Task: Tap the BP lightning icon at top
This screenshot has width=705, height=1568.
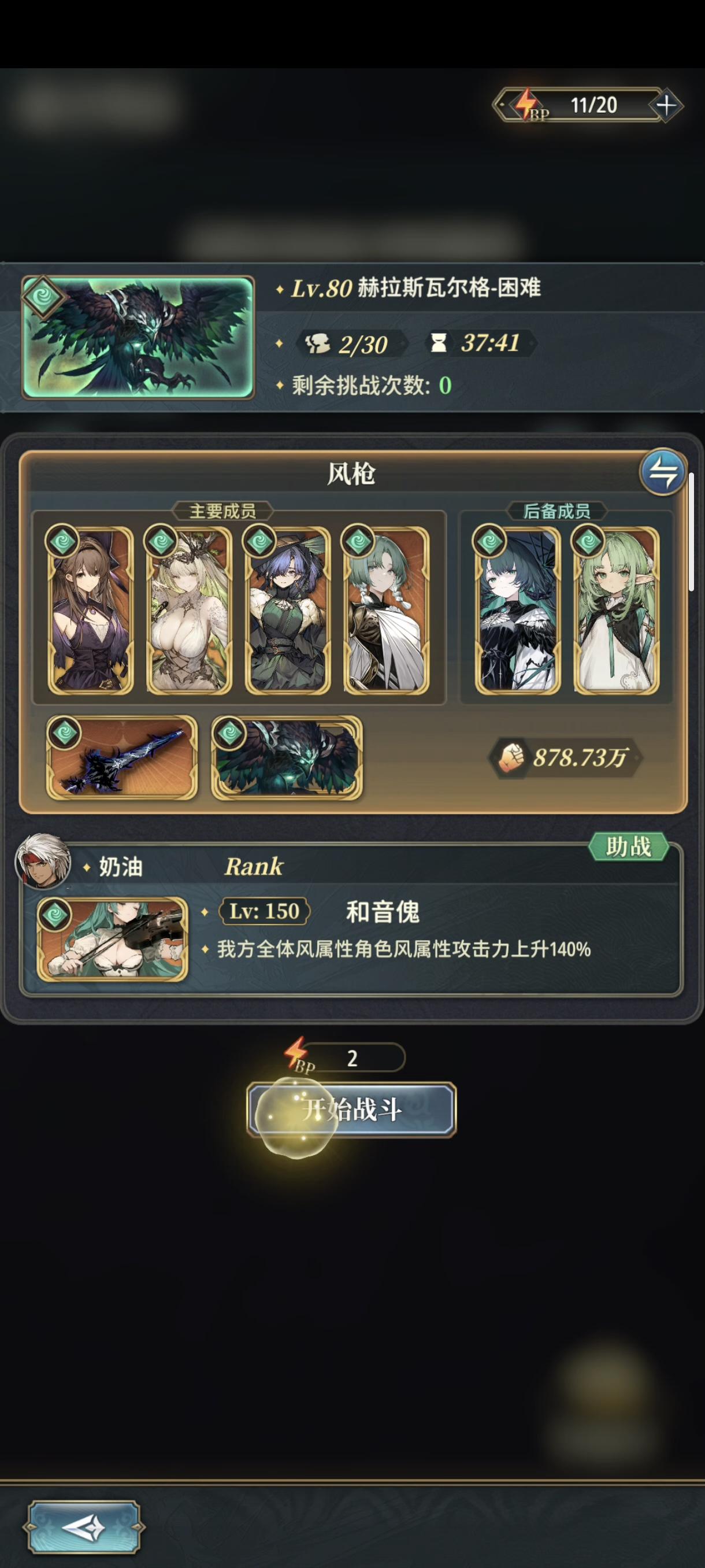Action: click(529, 105)
